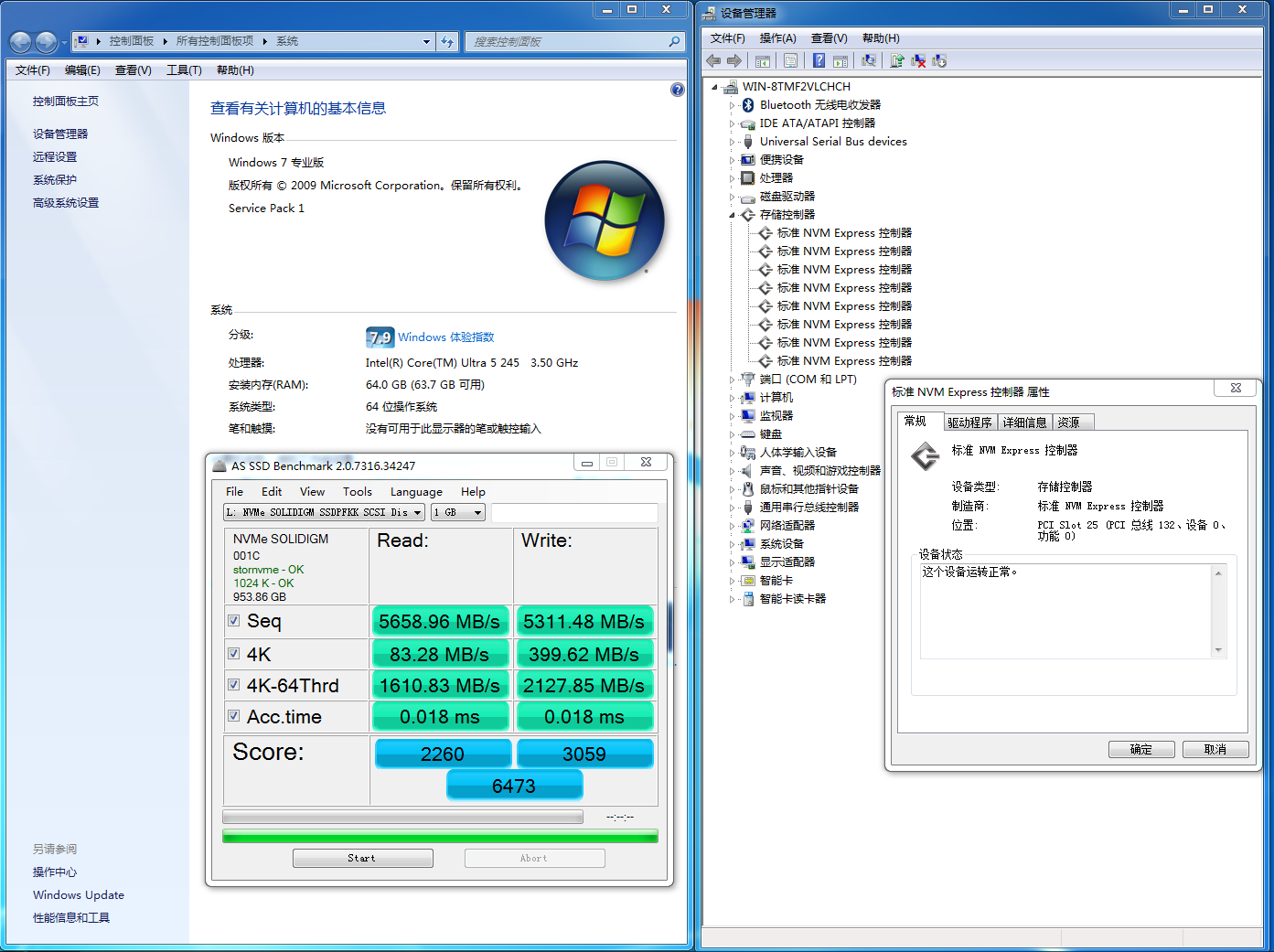Viewport: 1274px width, 952px height.
Task: Collapse the 存储控制器 storage controllers node
Action: coord(732,215)
